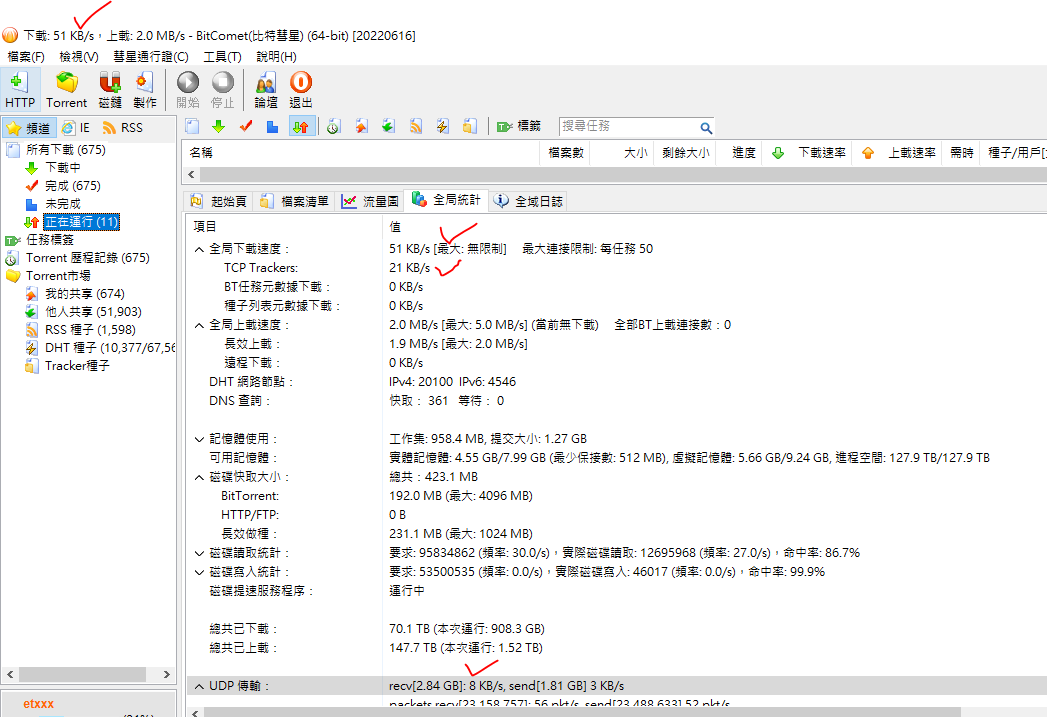Open the 論壇 forum icon
This screenshot has height=717, width=1047.
266,90
